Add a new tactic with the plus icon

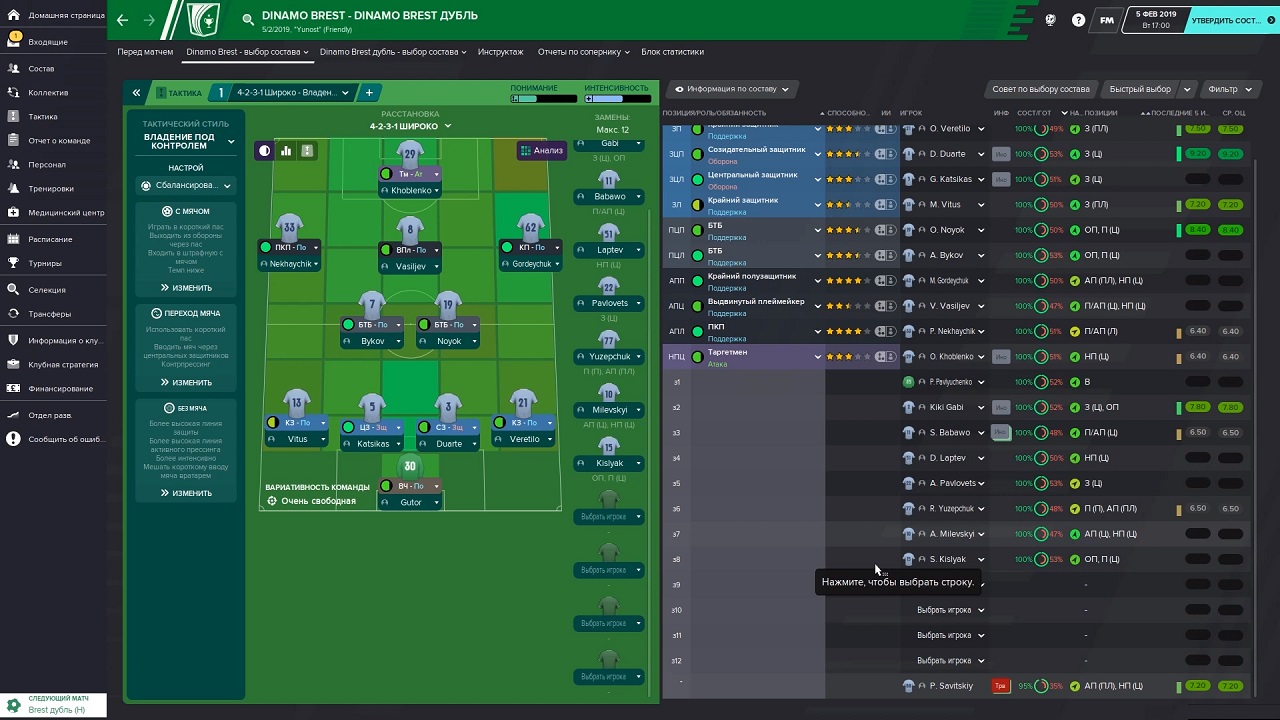pos(369,93)
